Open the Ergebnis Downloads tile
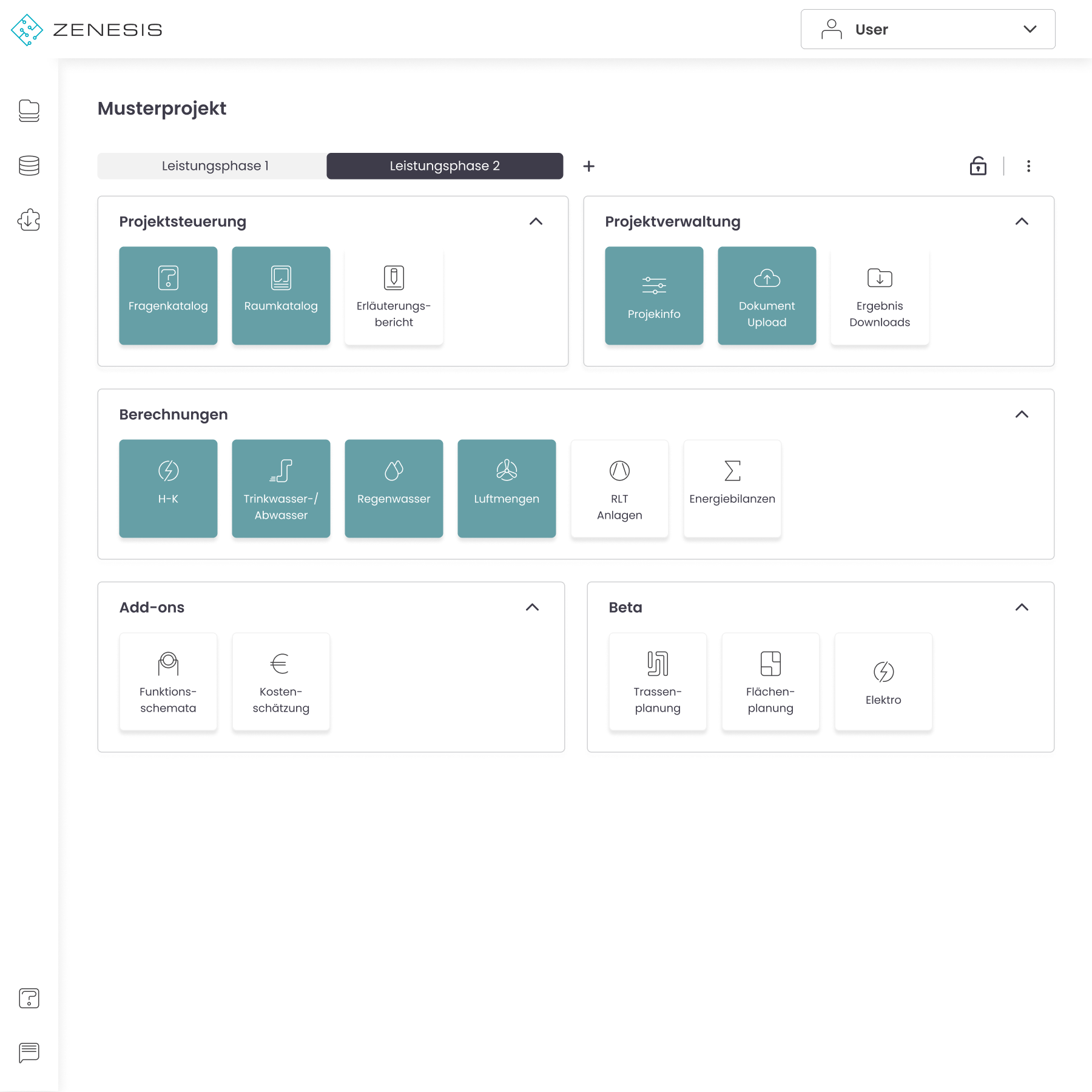1092x1092 pixels. coord(880,295)
